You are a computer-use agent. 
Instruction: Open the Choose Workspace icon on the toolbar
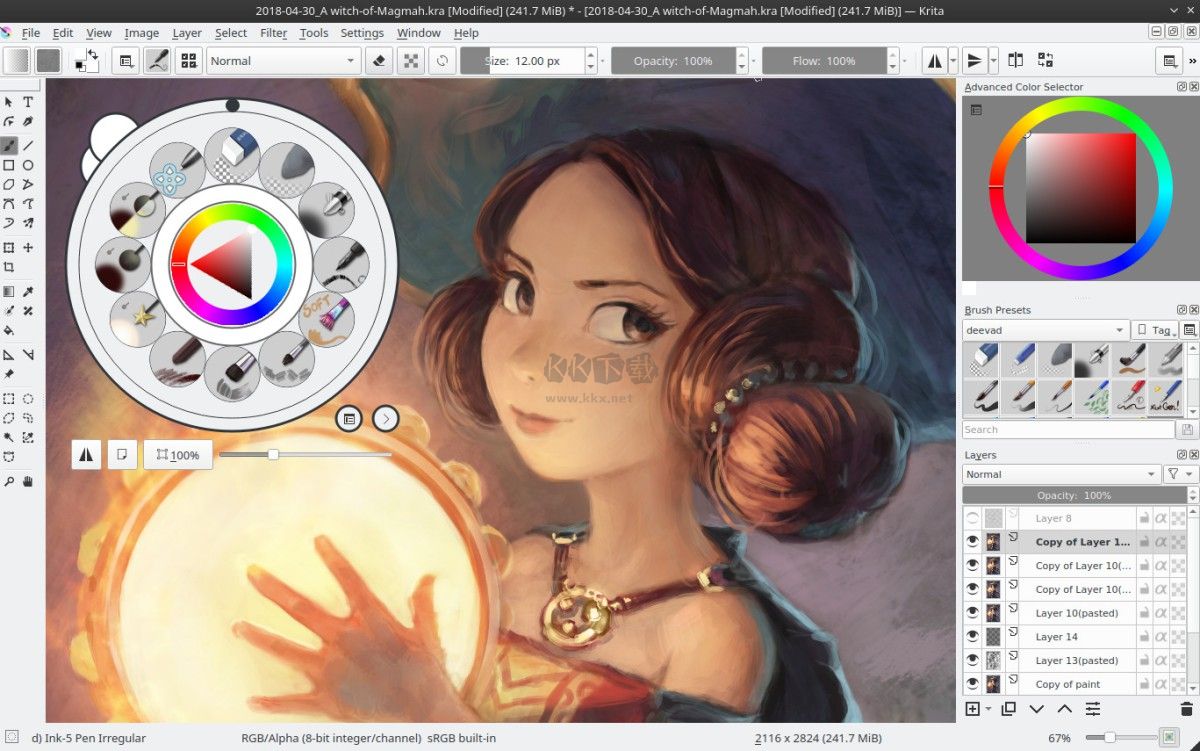(1169, 60)
